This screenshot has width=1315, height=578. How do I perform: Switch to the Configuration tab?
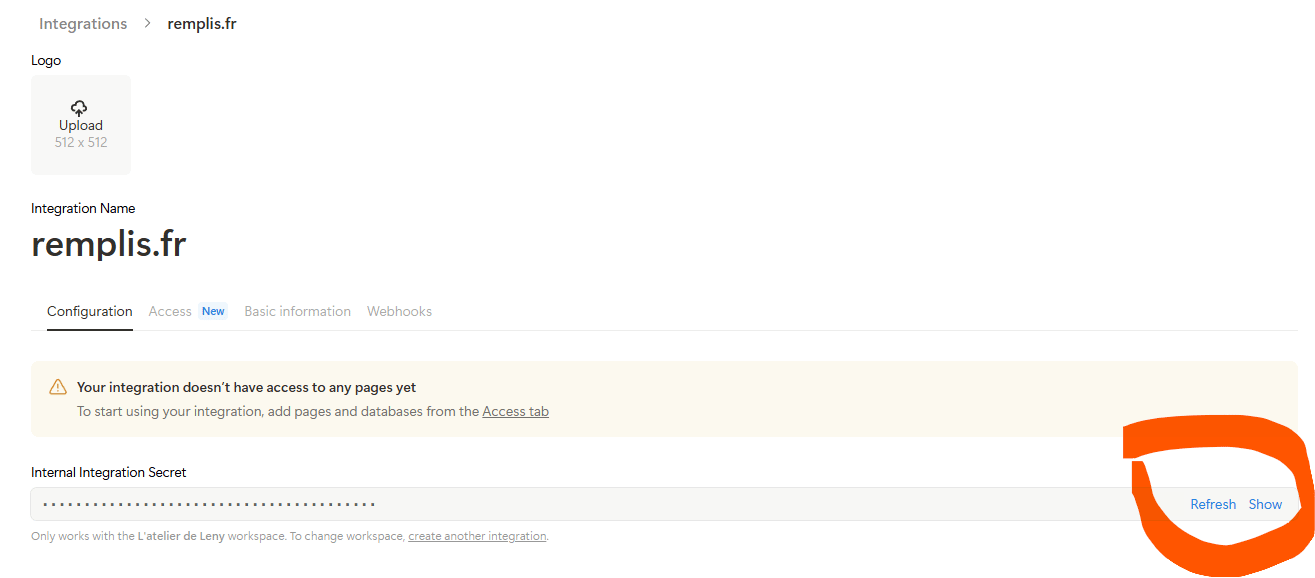[x=90, y=311]
